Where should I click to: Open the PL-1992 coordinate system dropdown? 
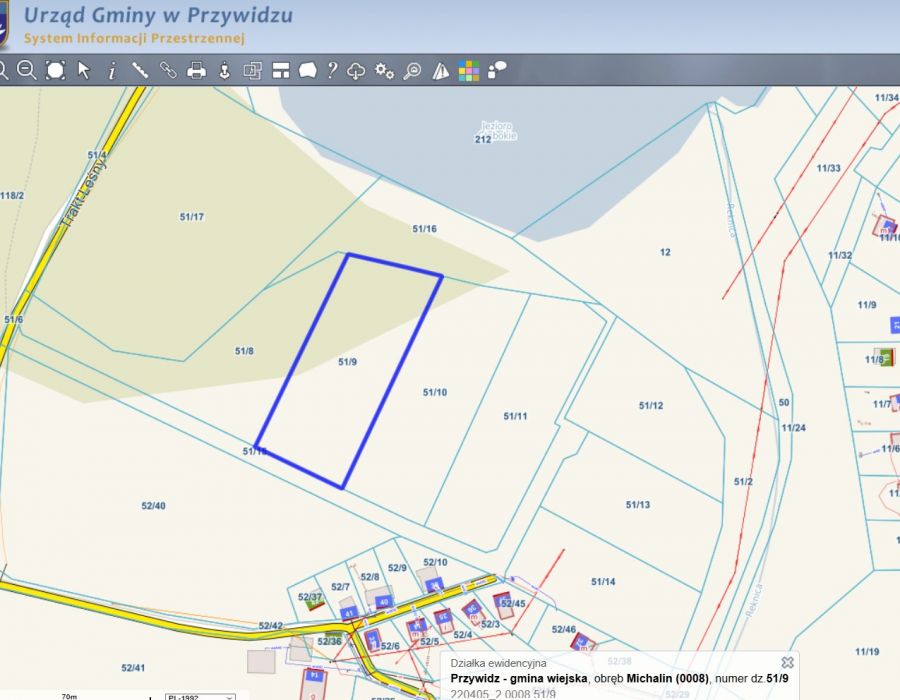coord(200,697)
